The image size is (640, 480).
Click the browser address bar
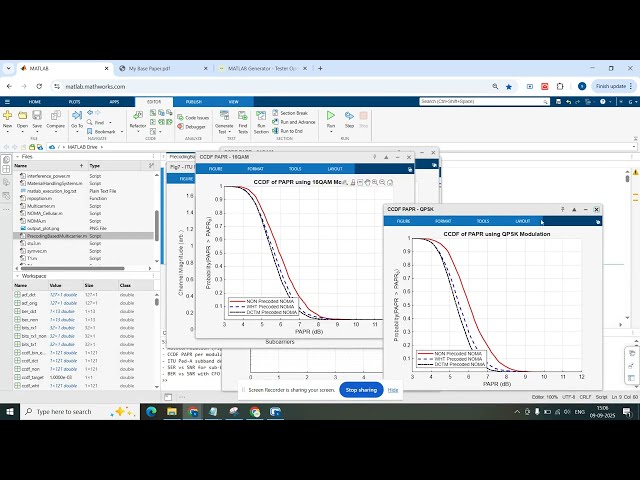[271, 87]
